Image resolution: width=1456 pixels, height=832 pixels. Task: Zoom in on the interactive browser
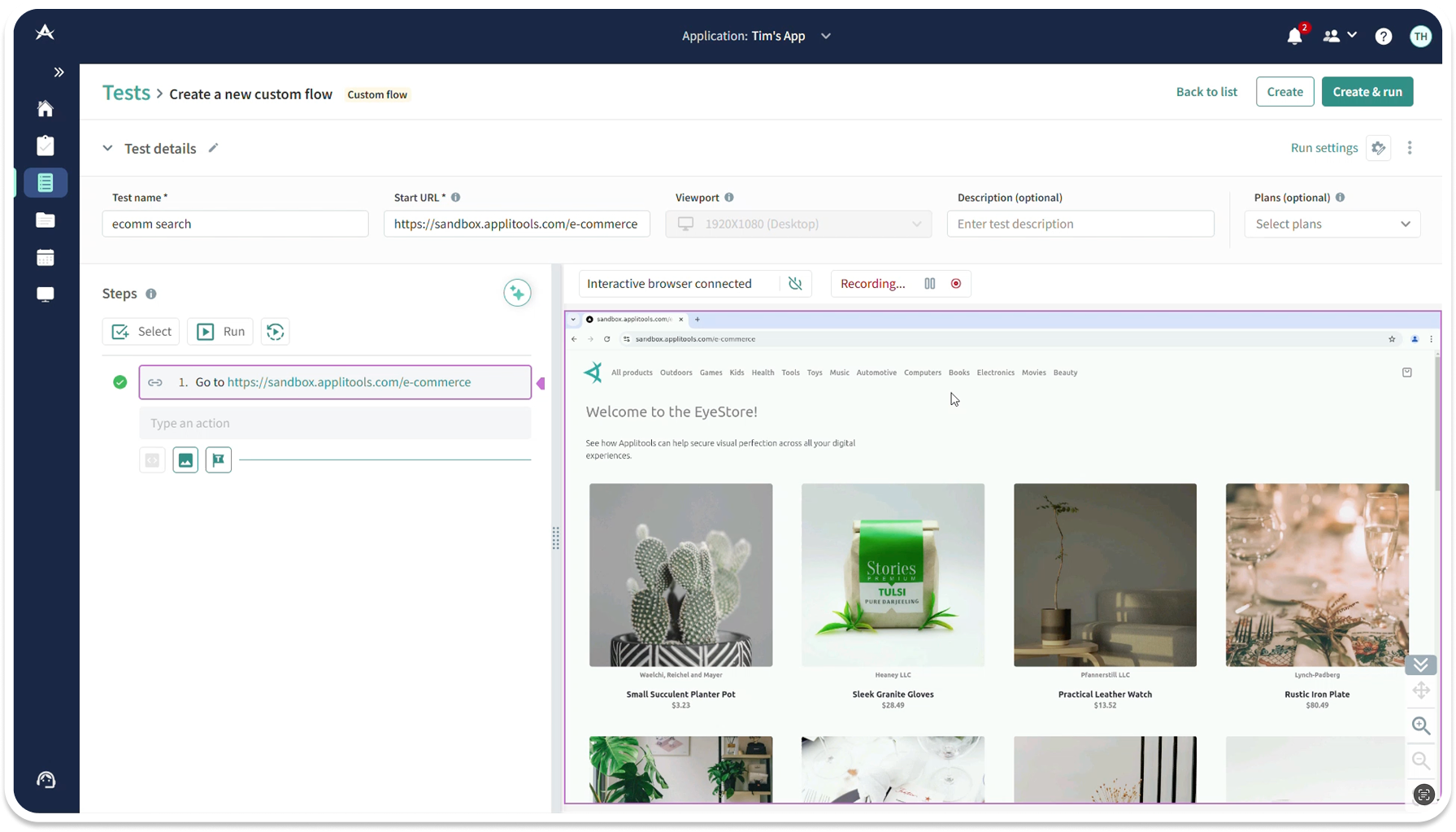(1421, 725)
